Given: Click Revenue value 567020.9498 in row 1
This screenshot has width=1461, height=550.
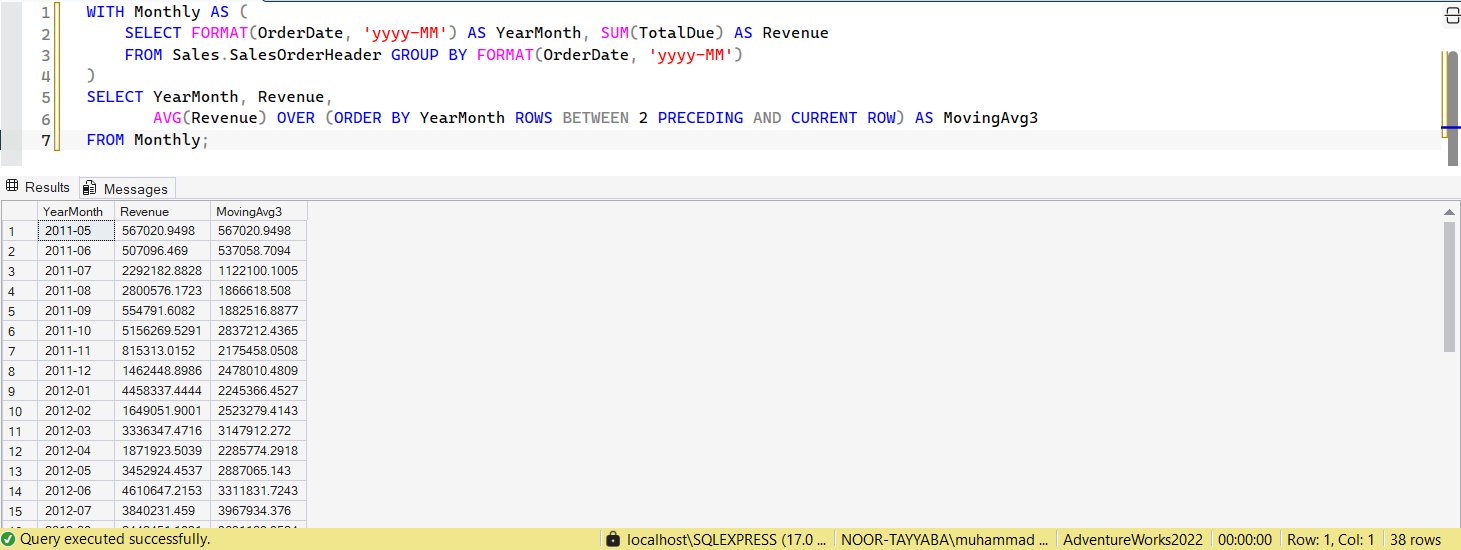Looking at the screenshot, I should (x=161, y=231).
